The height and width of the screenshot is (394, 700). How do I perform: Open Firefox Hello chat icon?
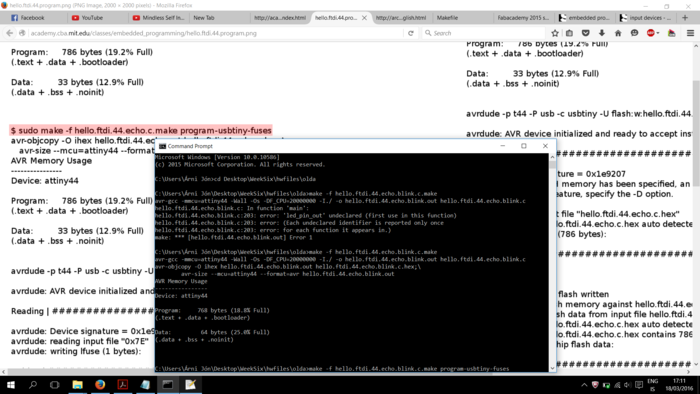tap(634, 33)
